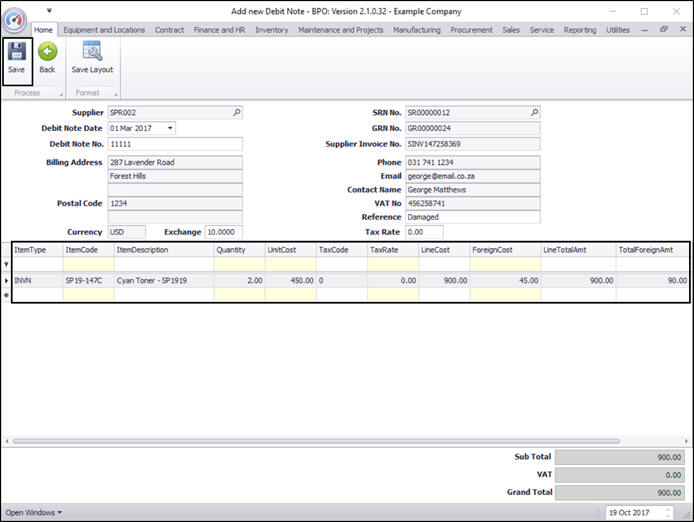Image resolution: width=694 pixels, height=522 pixels.
Task: Restore the child window in ribbon bar
Action: coord(663,29)
